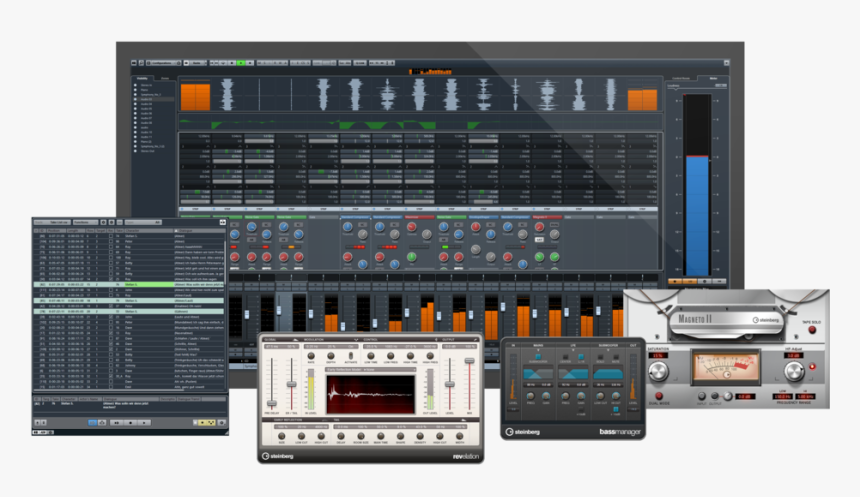The width and height of the screenshot is (860, 497).
Task: Click the Level slider in REVelation output
Action: click(x=450, y=384)
